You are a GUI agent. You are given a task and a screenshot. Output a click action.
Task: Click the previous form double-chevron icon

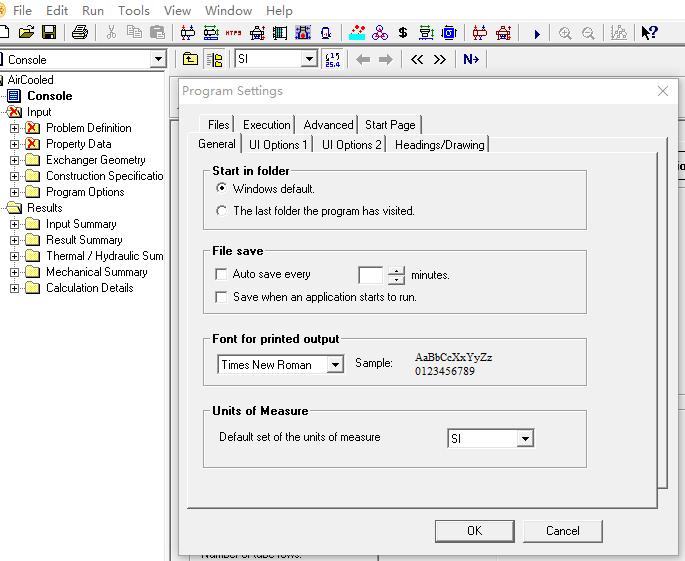pos(417,59)
